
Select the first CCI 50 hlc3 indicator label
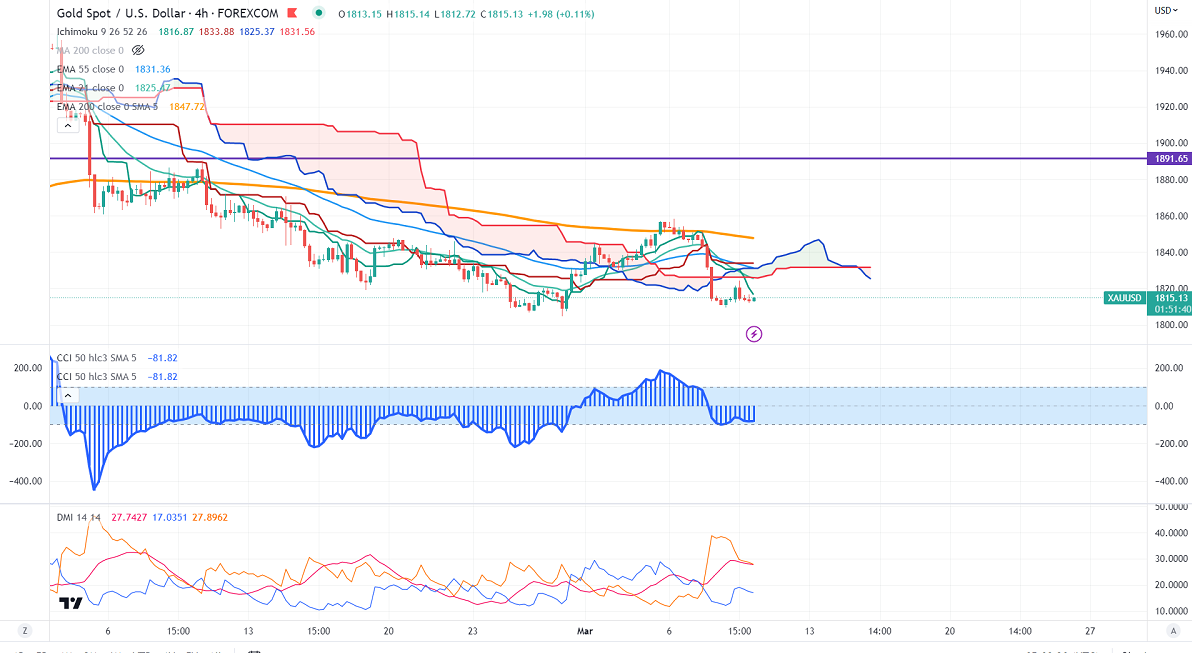[98, 357]
